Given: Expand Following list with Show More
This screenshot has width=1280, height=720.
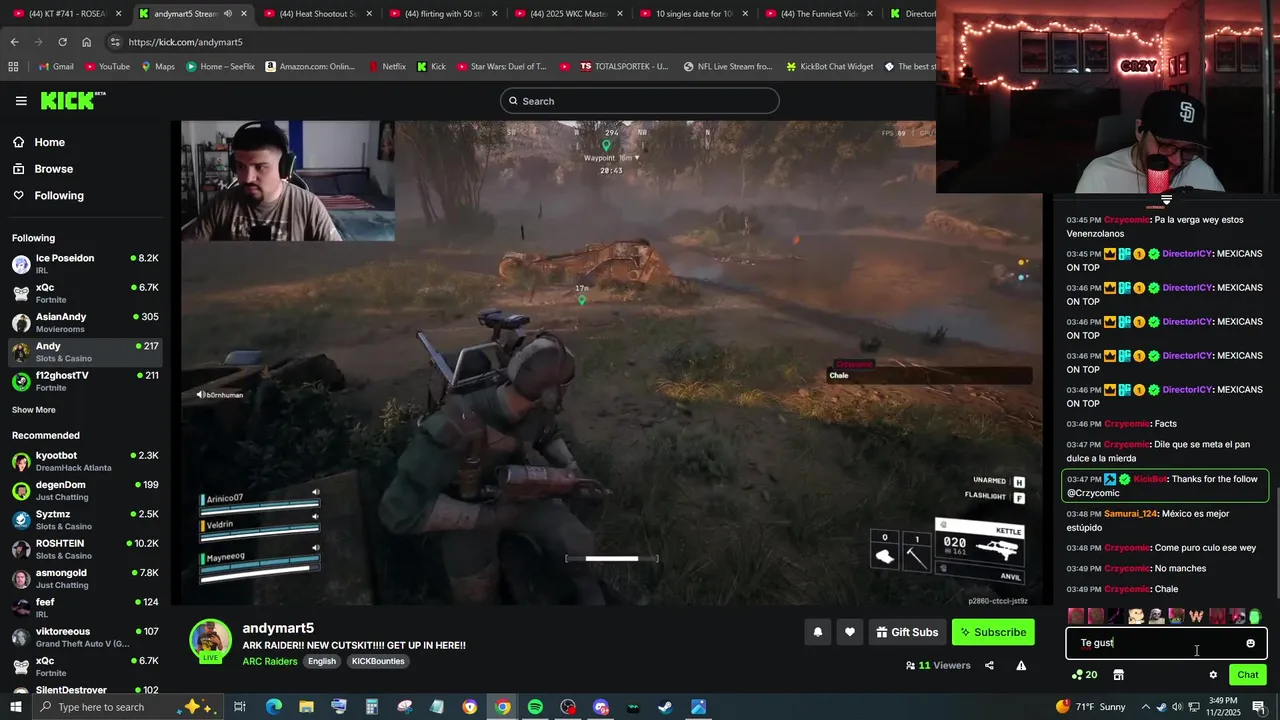Looking at the screenshot, I should (x=34, y=410).
